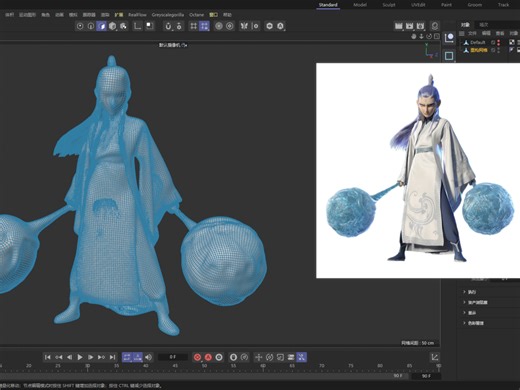Click the viewport zoom arrow icon
The image size is (520, 390).
(x=421, y=36)
